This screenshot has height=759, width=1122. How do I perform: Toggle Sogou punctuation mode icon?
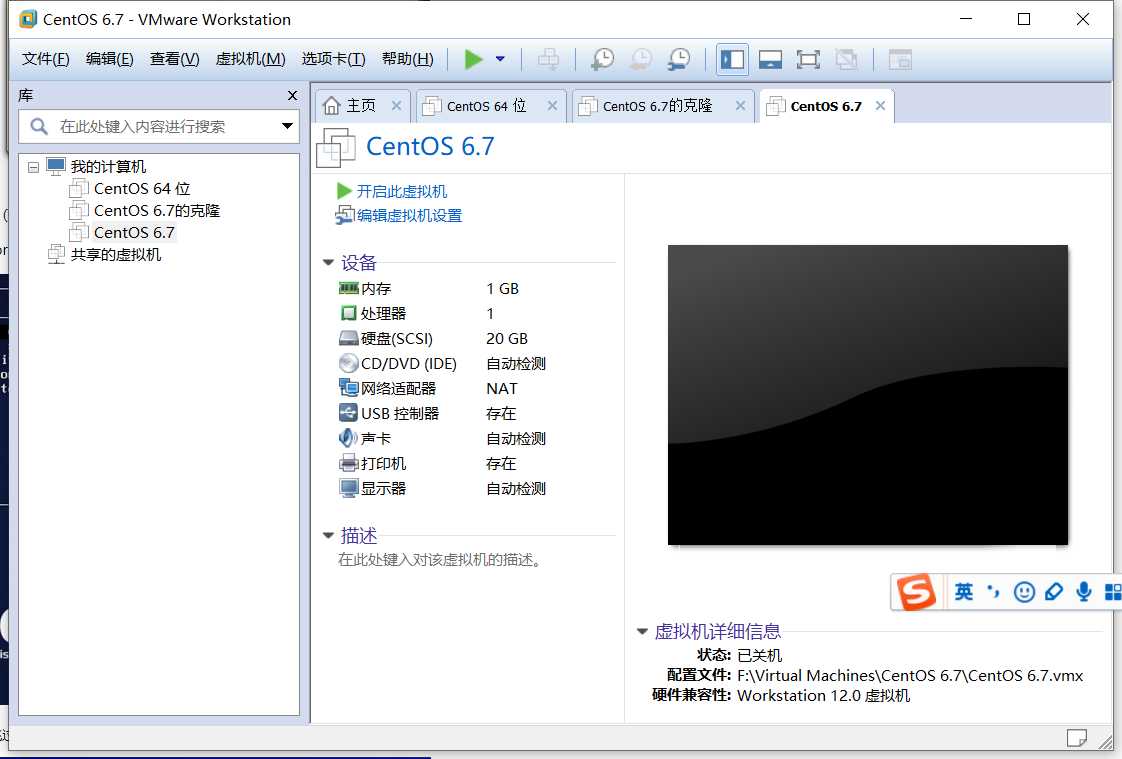[993, 592]
